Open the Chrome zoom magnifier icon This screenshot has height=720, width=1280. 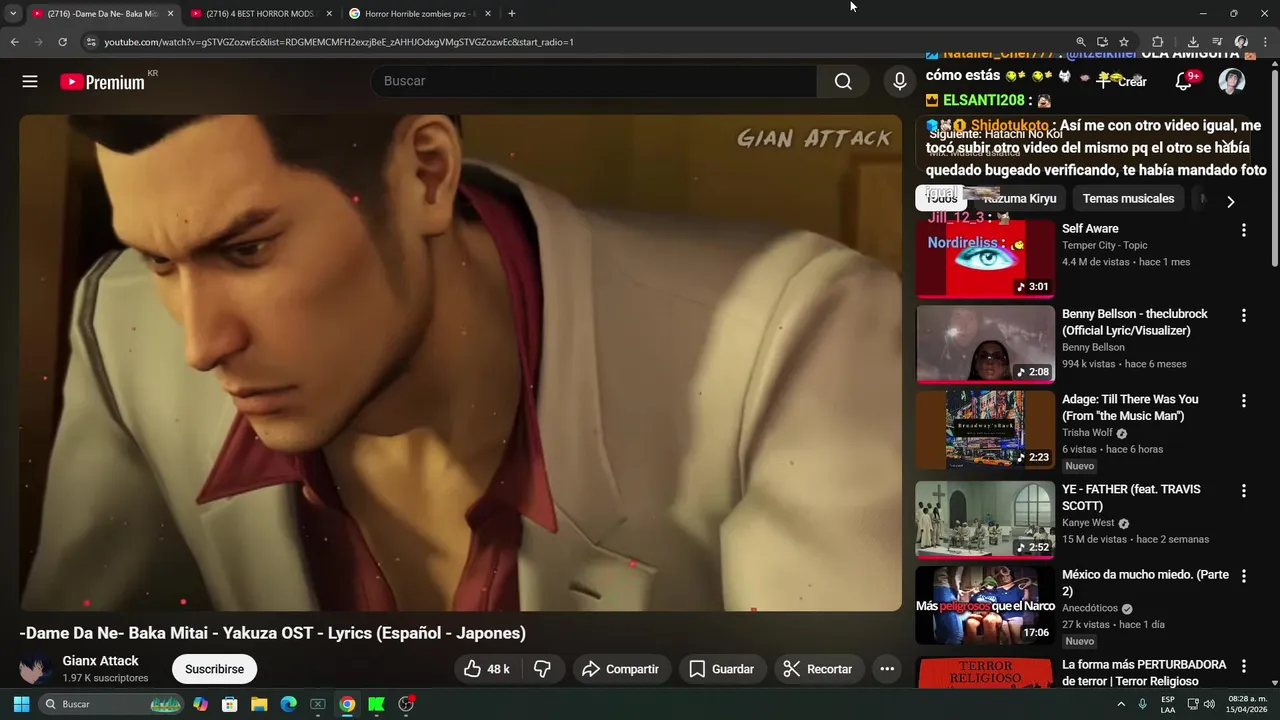pos(1081,42)
